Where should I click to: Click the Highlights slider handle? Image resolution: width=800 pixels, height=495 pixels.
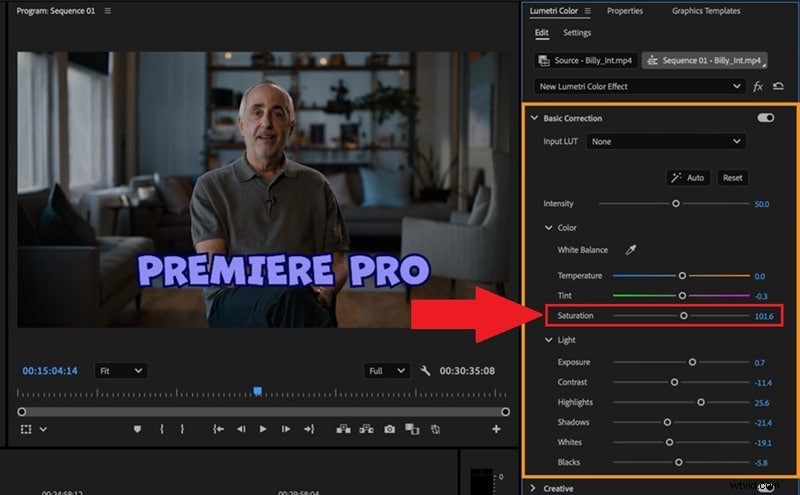tap(701, 402)
